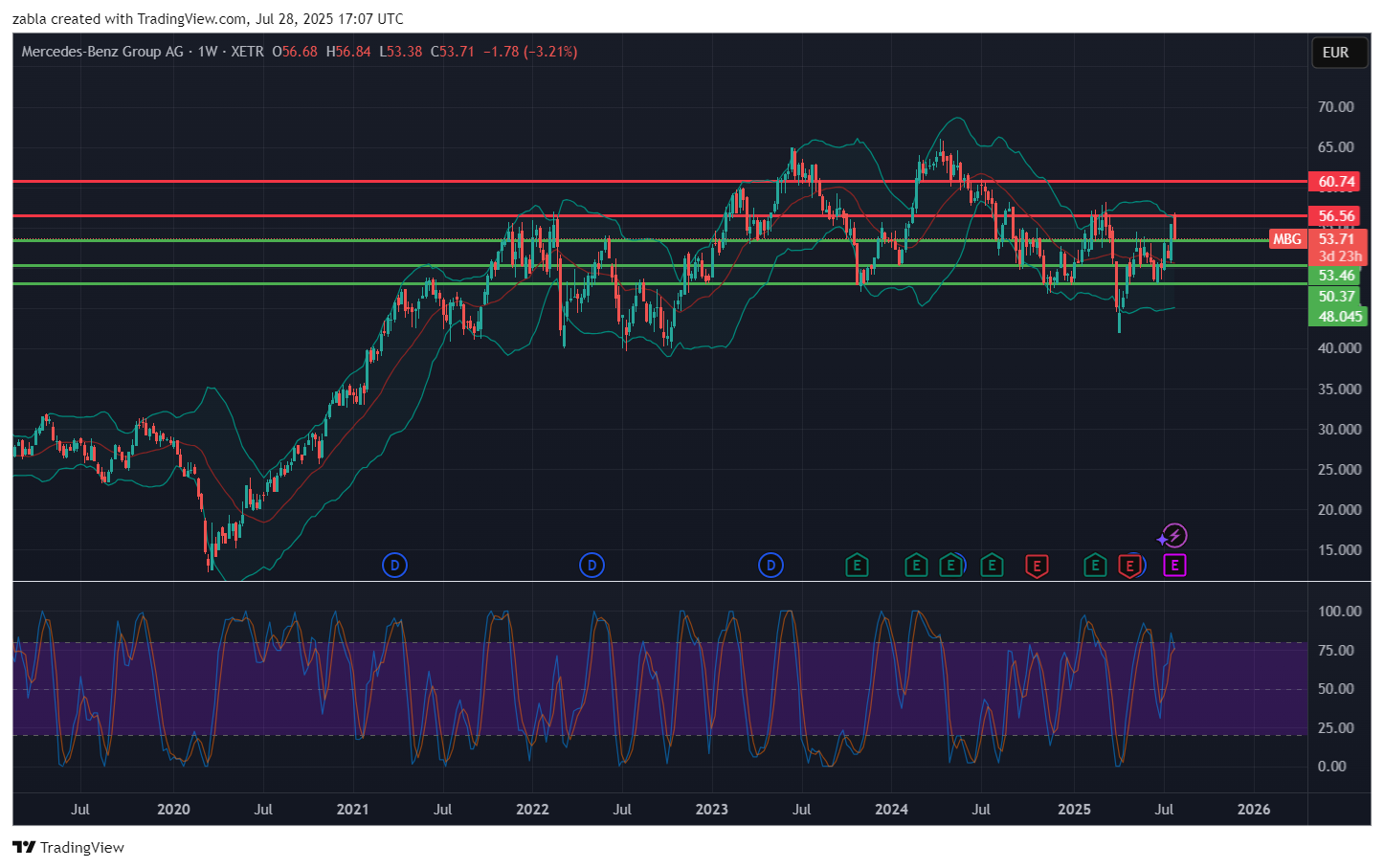Click the low value L53.38

coord(401,52)
